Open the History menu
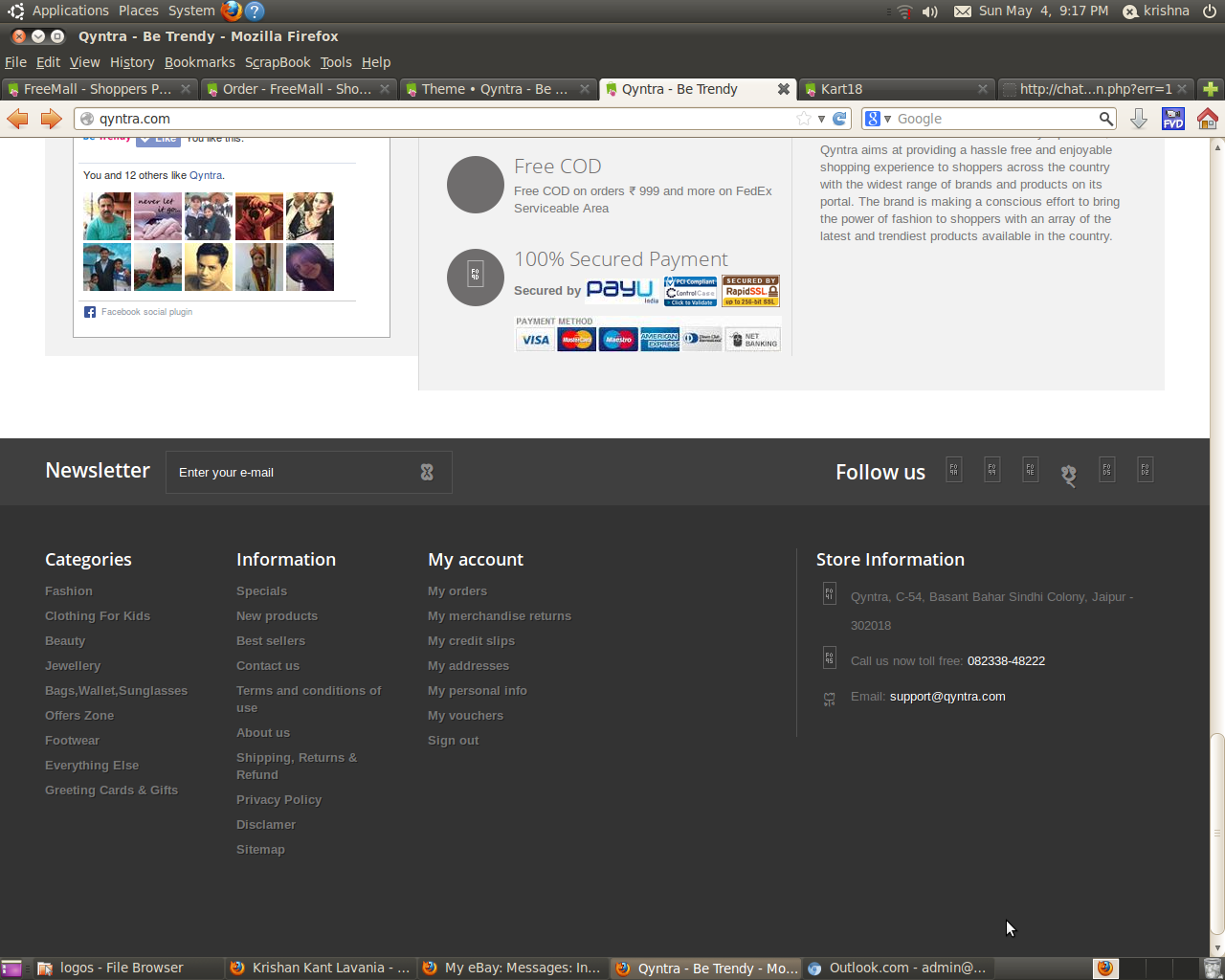The width and height of the screenshot is (1225, 980). (x=132, y=62)
